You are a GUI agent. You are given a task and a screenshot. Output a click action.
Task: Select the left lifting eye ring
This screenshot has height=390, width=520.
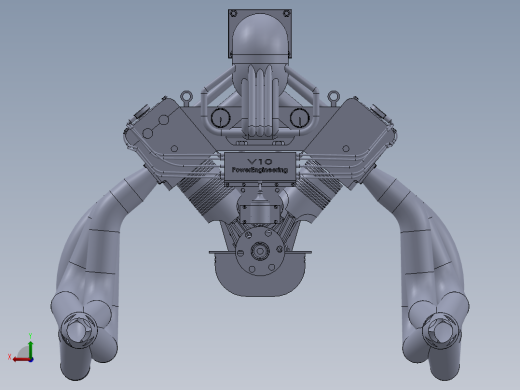click(x=186, y=97)
